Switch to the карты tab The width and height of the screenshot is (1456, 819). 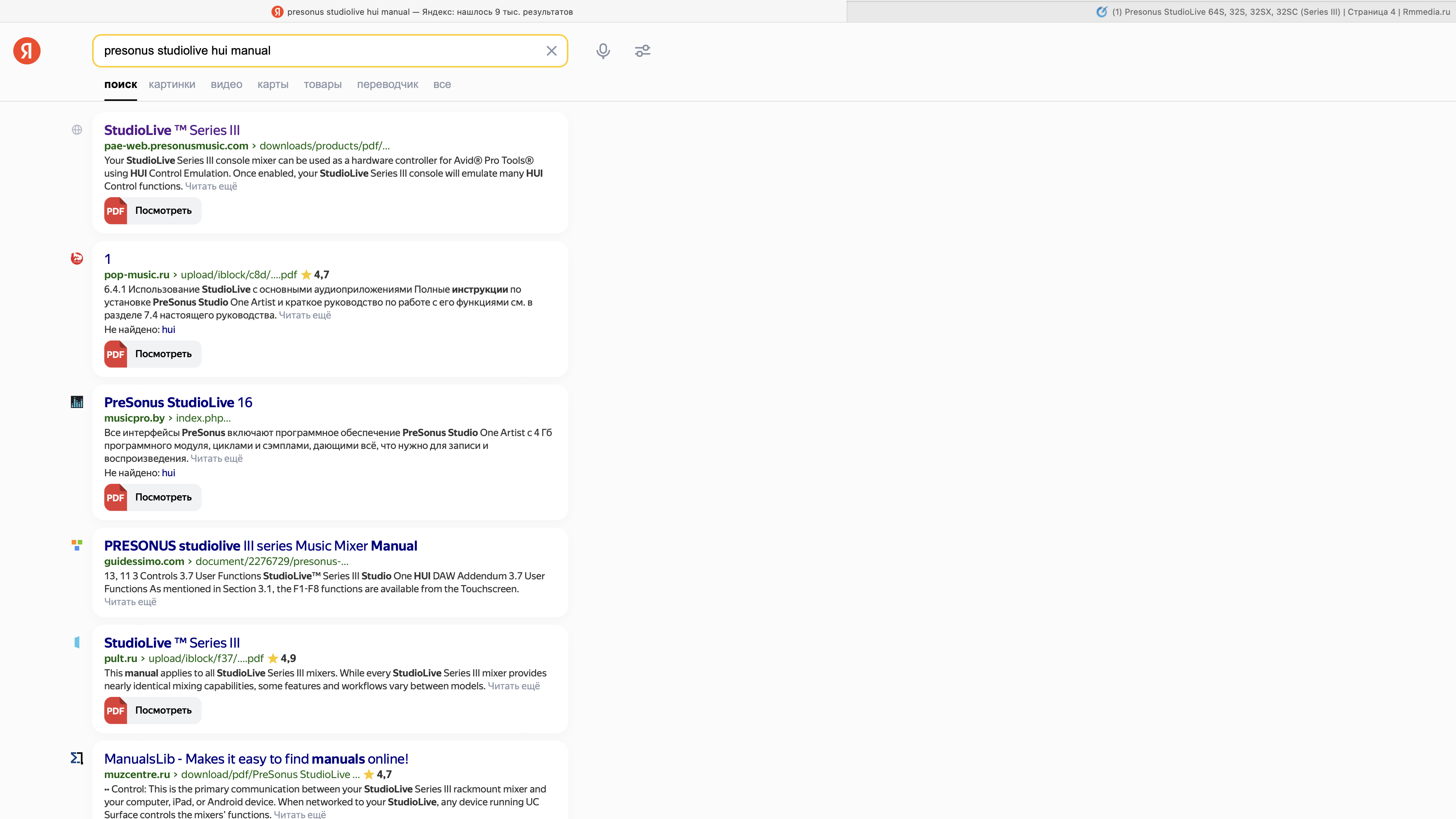(273, 84)
